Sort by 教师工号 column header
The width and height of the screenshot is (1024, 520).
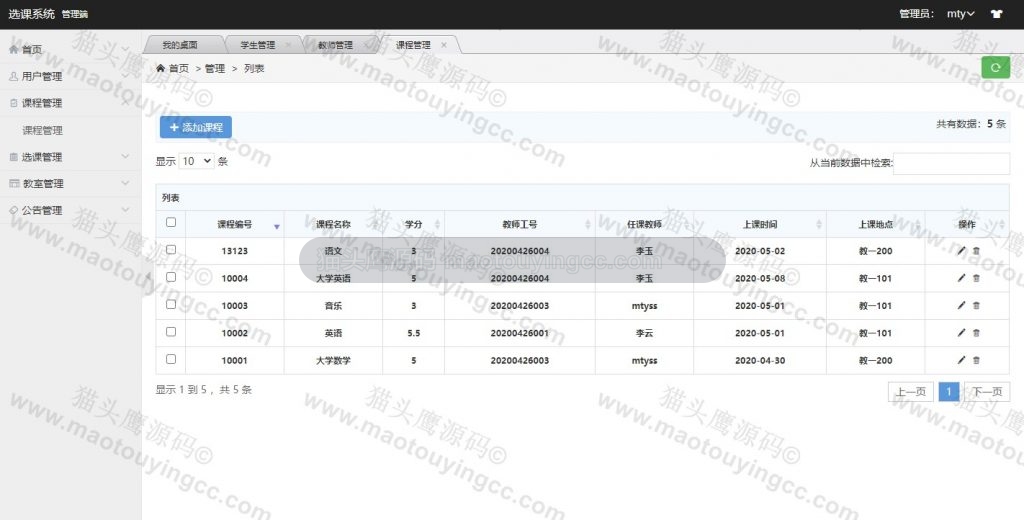pos(520,224)
